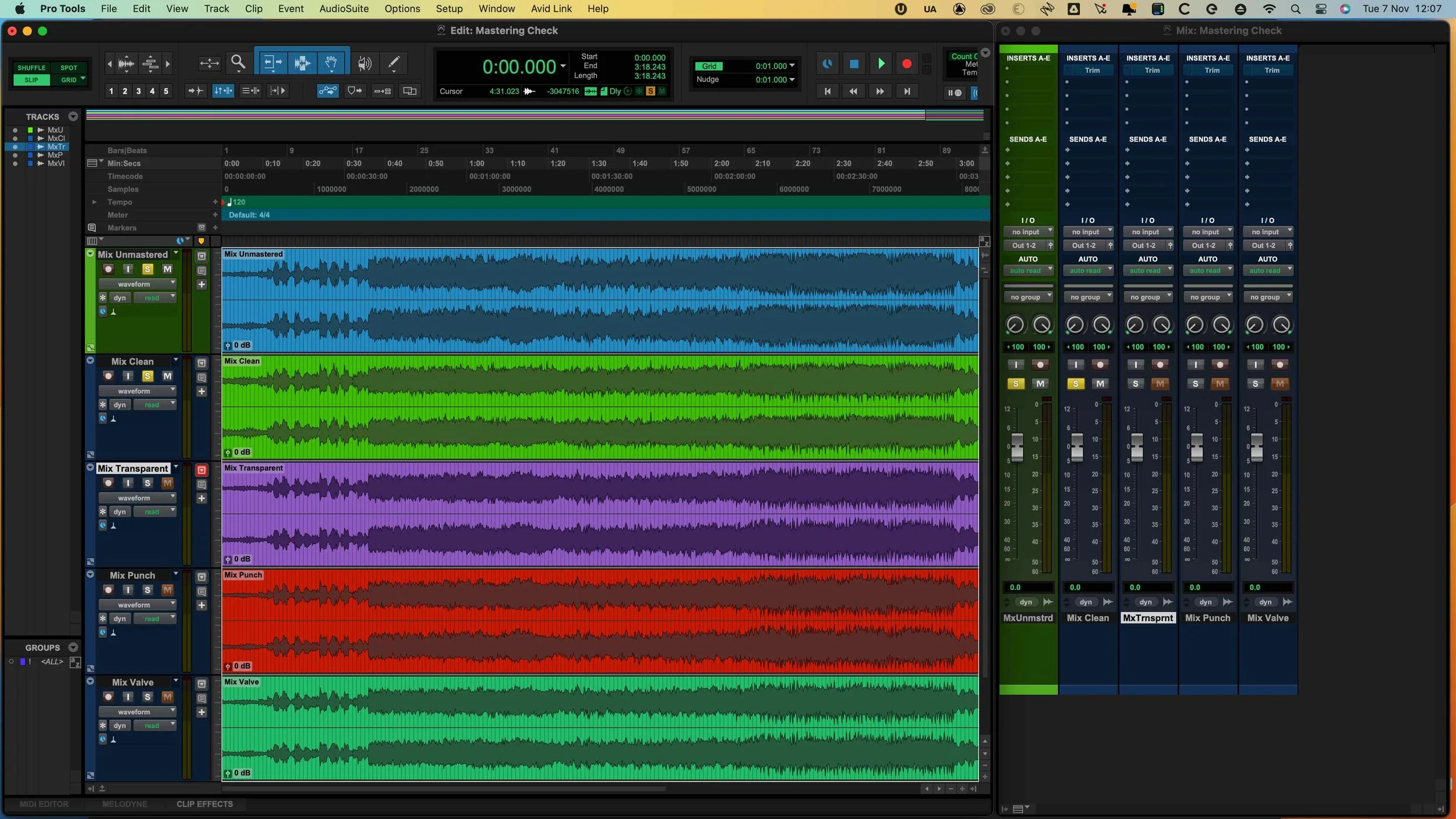The image size is (1456, 819).
Task: Expand the Tempo ruler
Action: coord(94,202)
